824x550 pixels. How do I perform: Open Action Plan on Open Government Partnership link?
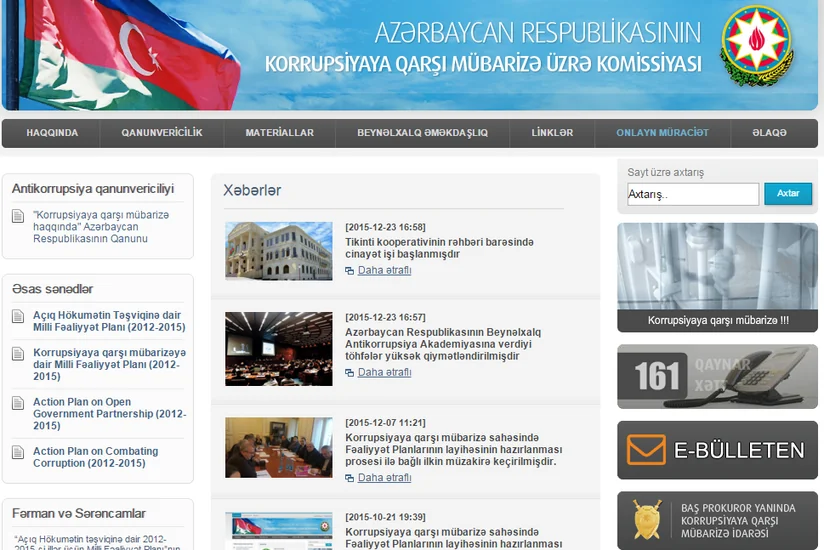coord(109,414)
